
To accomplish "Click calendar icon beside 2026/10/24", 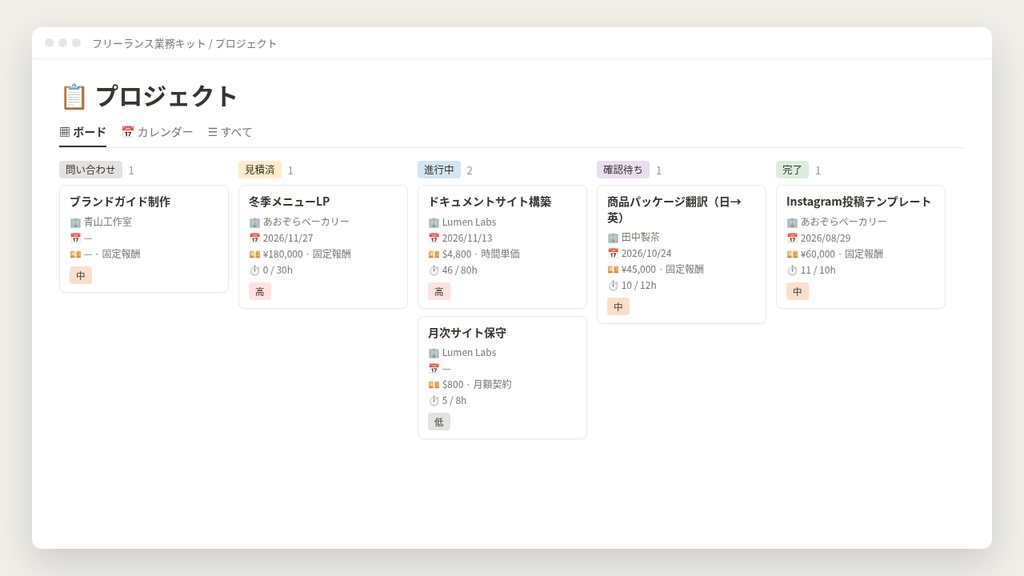I will click(x=613, y=253).
